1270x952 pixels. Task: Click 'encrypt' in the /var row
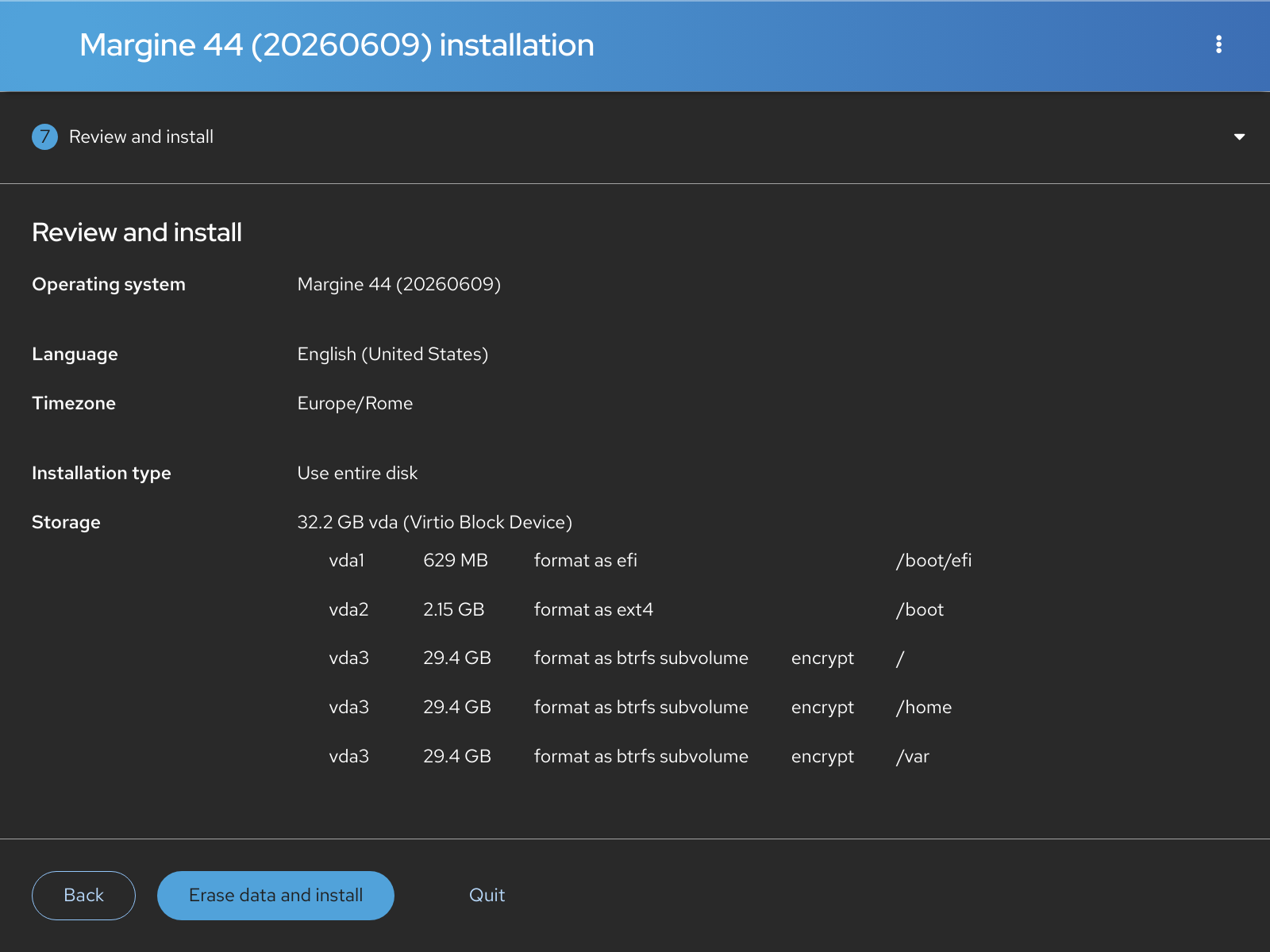click(822, 757)
